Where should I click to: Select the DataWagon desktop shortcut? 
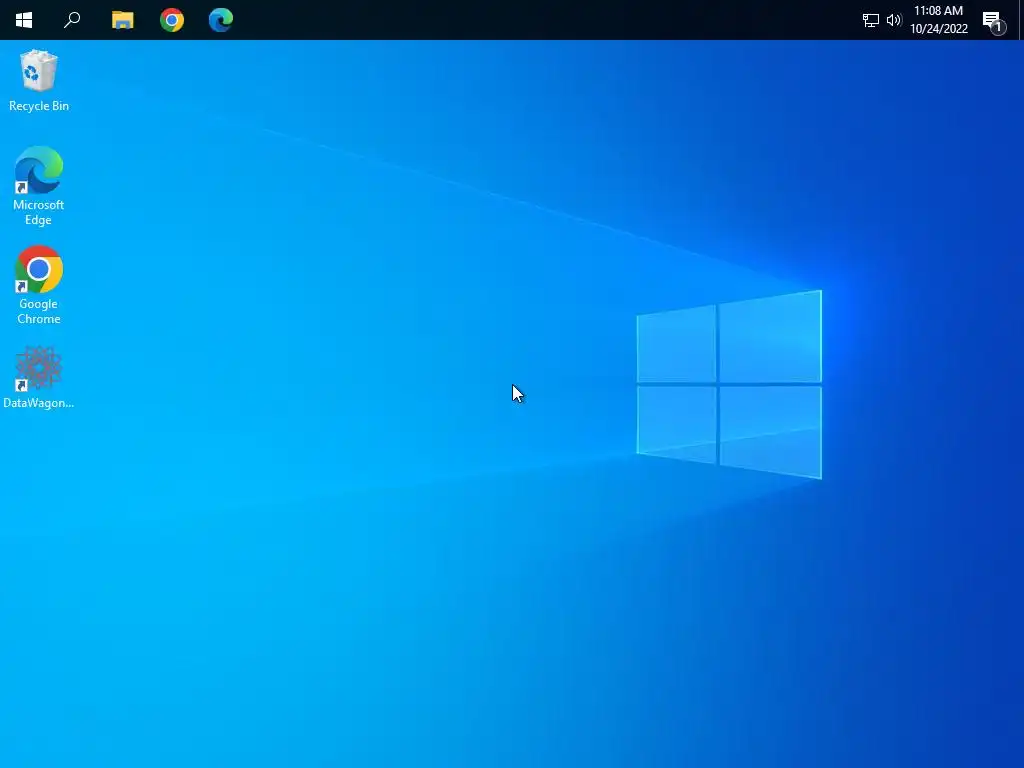click(x=39, y=377)
